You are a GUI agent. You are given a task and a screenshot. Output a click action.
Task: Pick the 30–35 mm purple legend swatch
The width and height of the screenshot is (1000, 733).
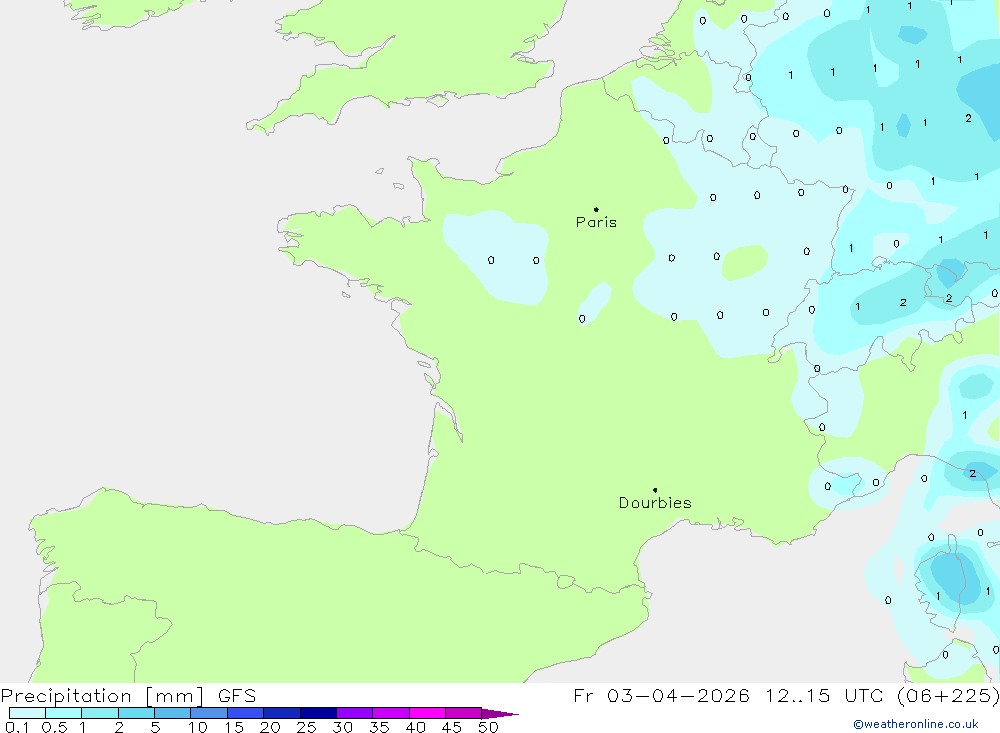point(354,713)
